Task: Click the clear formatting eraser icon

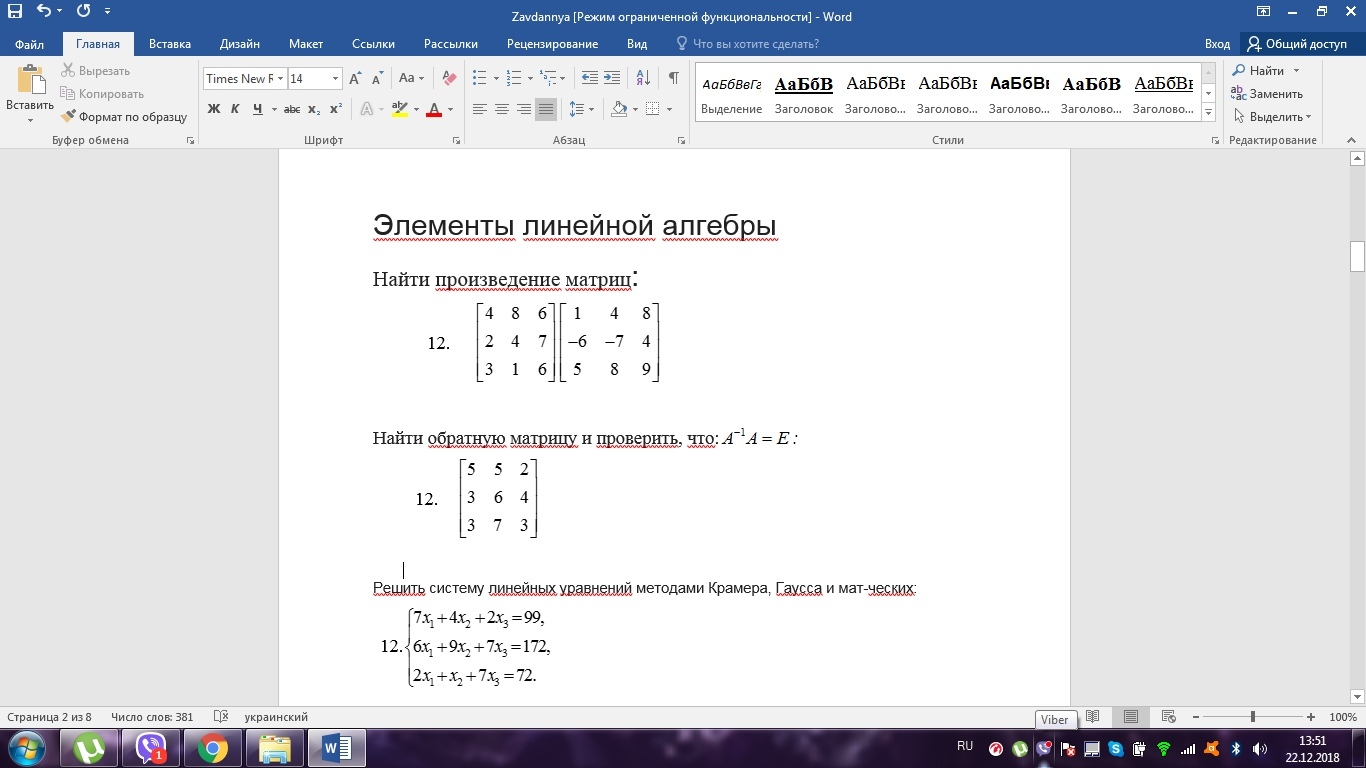Action: [x=449, y=78]
